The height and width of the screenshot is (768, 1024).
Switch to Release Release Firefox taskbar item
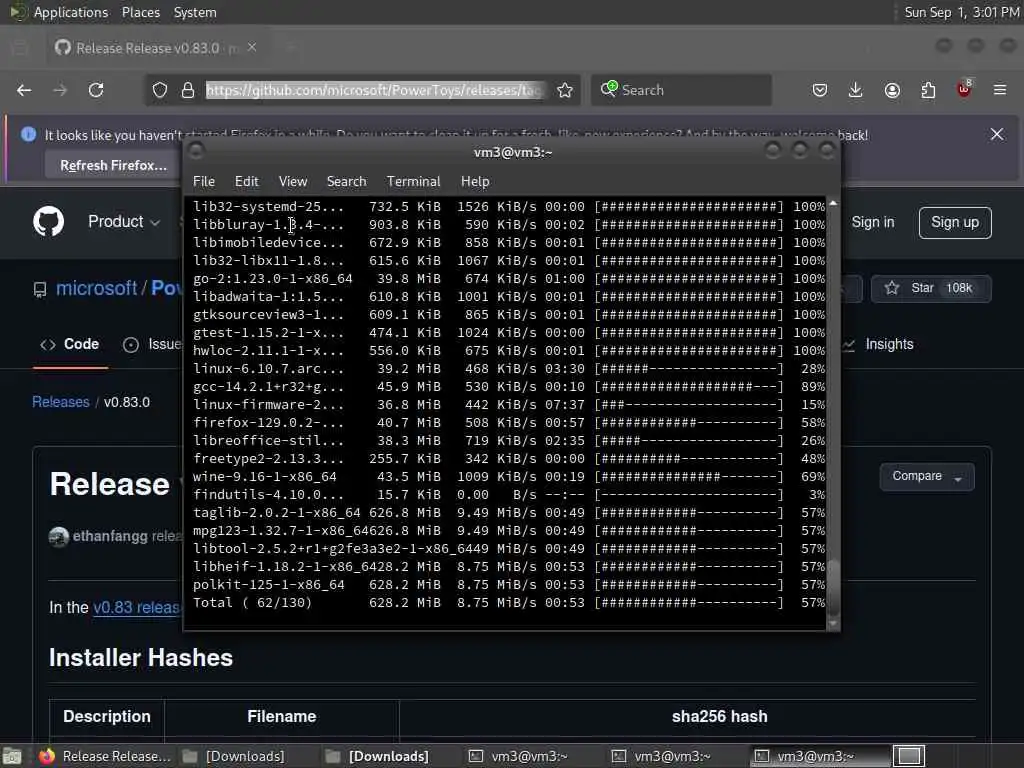point(104,756)
